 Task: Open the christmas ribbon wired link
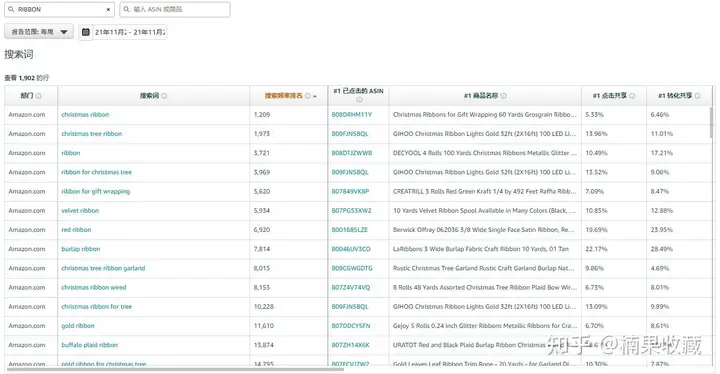[x=94, y=288]
